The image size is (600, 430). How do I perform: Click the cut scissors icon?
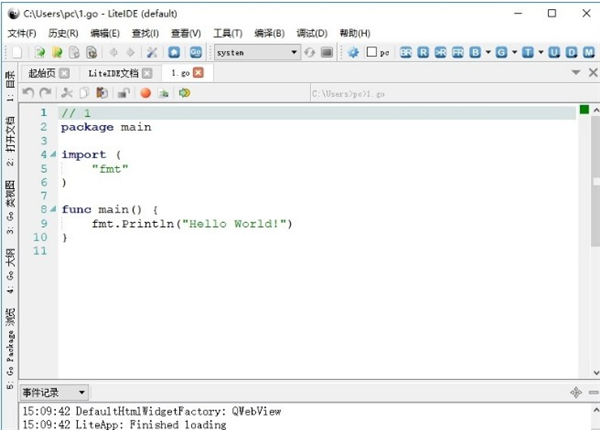pos(67,93)
